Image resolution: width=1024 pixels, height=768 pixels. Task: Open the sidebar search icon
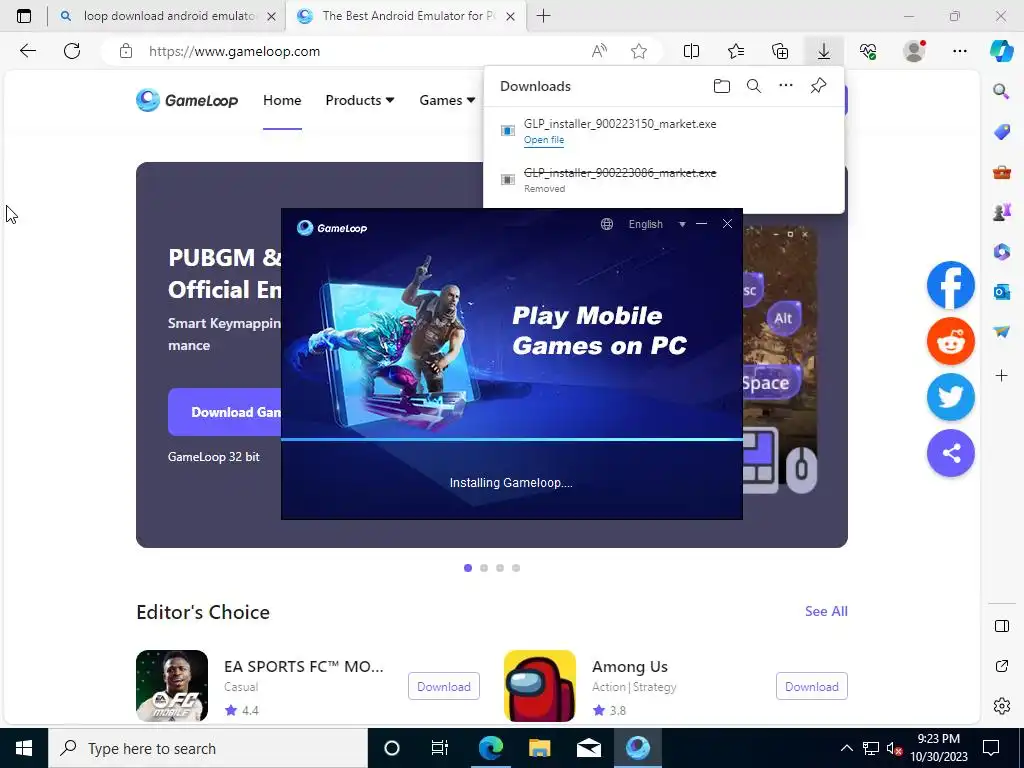click(x=1001, y=91)
